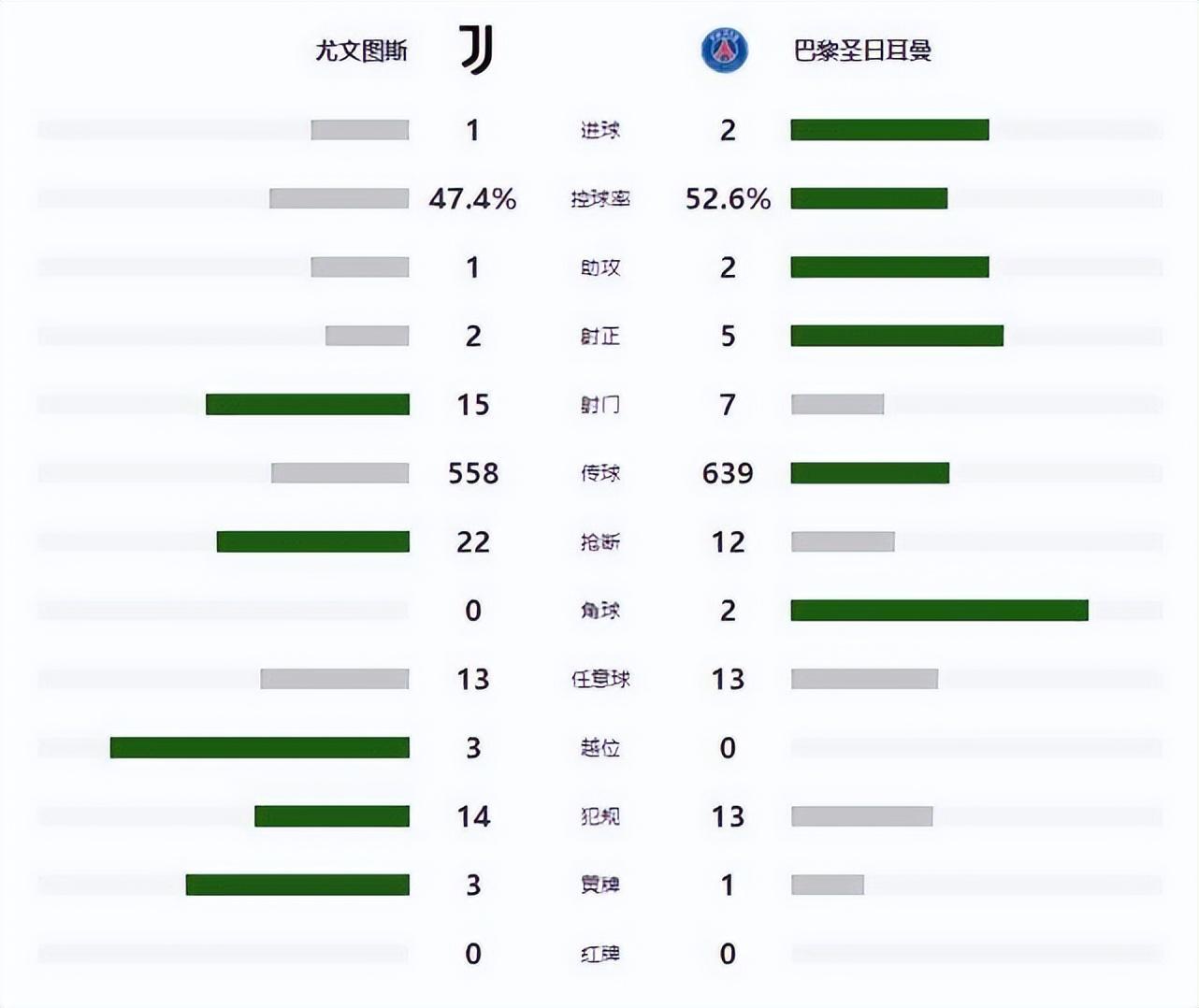Screen dimensions: 1199x1008
Task: Select the 进球 stat label
Action: (599, 130)
